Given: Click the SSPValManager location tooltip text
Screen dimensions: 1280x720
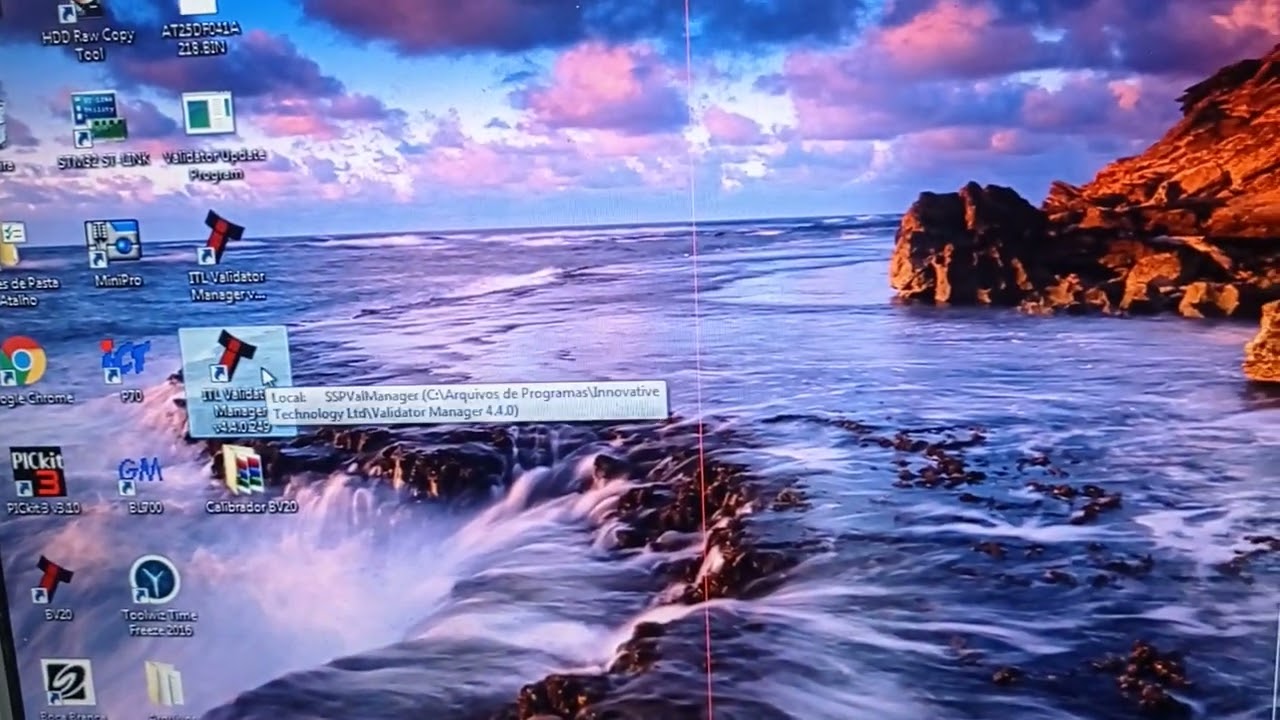Looking at the screenshot, I should point(466,403).
